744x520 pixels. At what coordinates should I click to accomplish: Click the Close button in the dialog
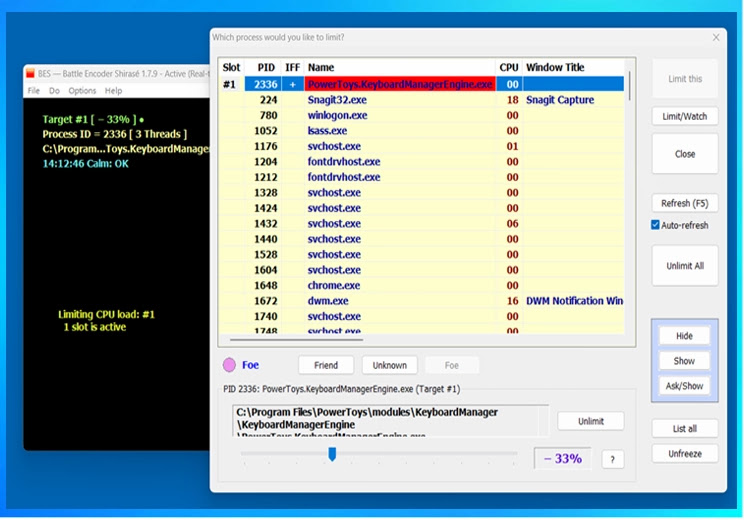[x=685, y=154]
